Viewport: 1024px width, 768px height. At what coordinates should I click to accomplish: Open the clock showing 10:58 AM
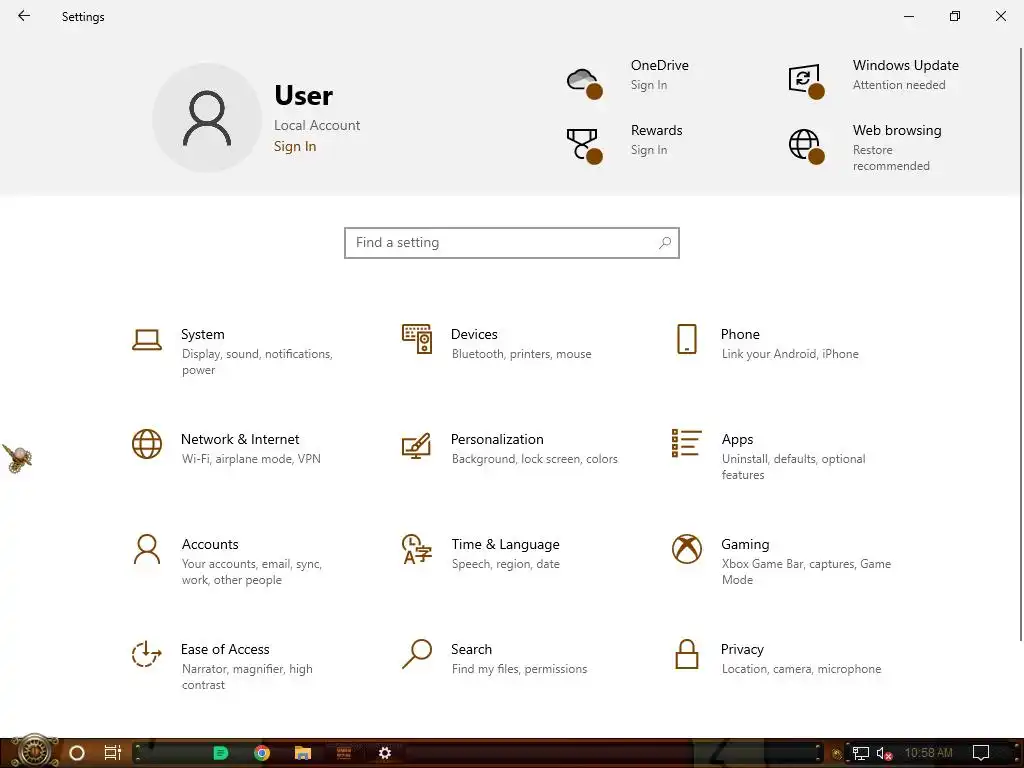pyautogui.click(x=928, y=753)
